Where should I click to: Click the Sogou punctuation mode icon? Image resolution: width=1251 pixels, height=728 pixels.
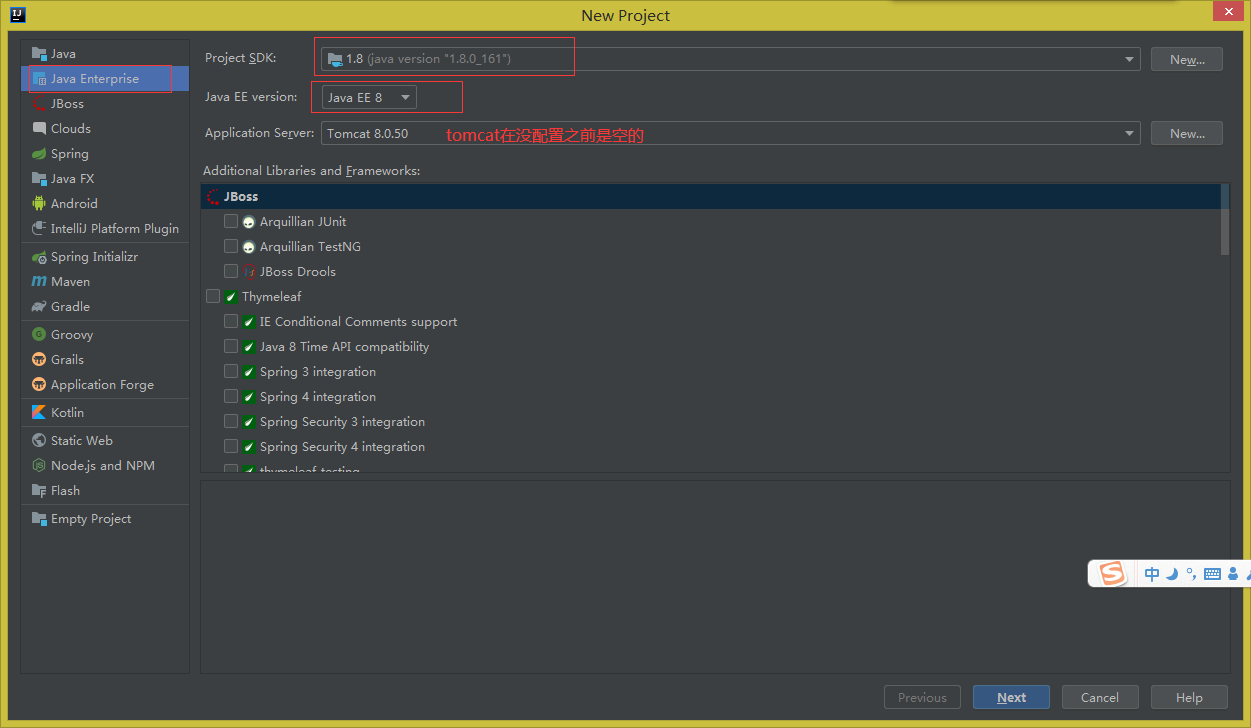(x=1191, y=574)
